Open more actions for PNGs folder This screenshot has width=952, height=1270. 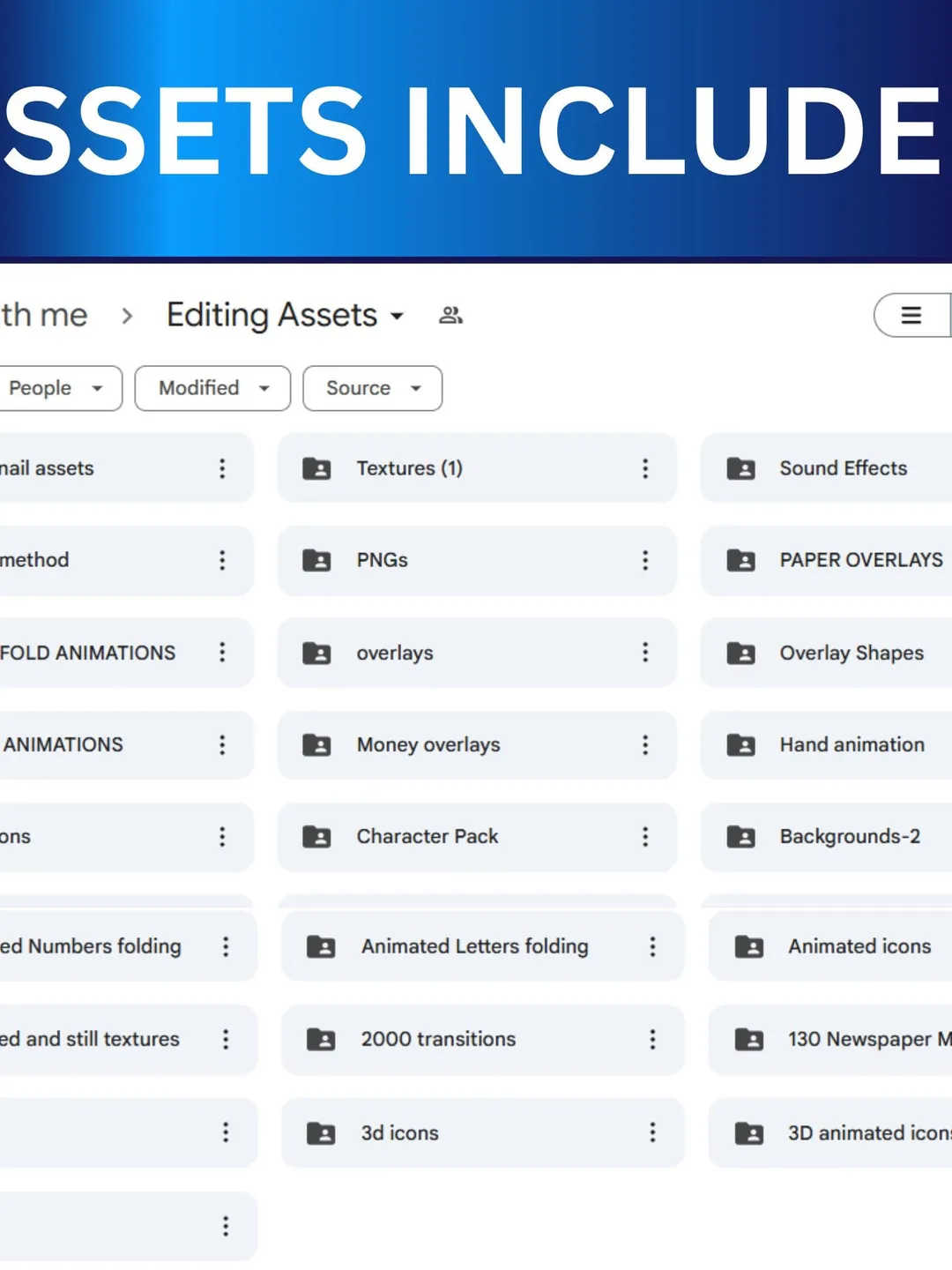click(x=645, y=560)
